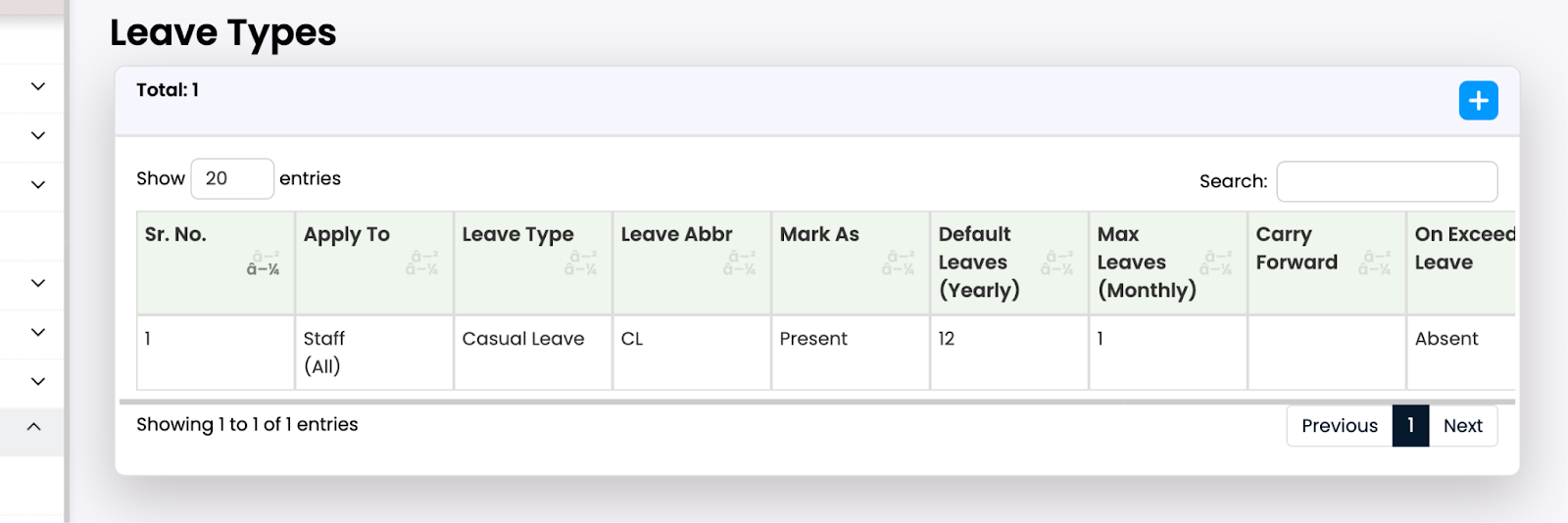Click the Staff (All) cell
Image resolution: width=1568 pixels, height=523 pixels.
(x=324, y=352)
